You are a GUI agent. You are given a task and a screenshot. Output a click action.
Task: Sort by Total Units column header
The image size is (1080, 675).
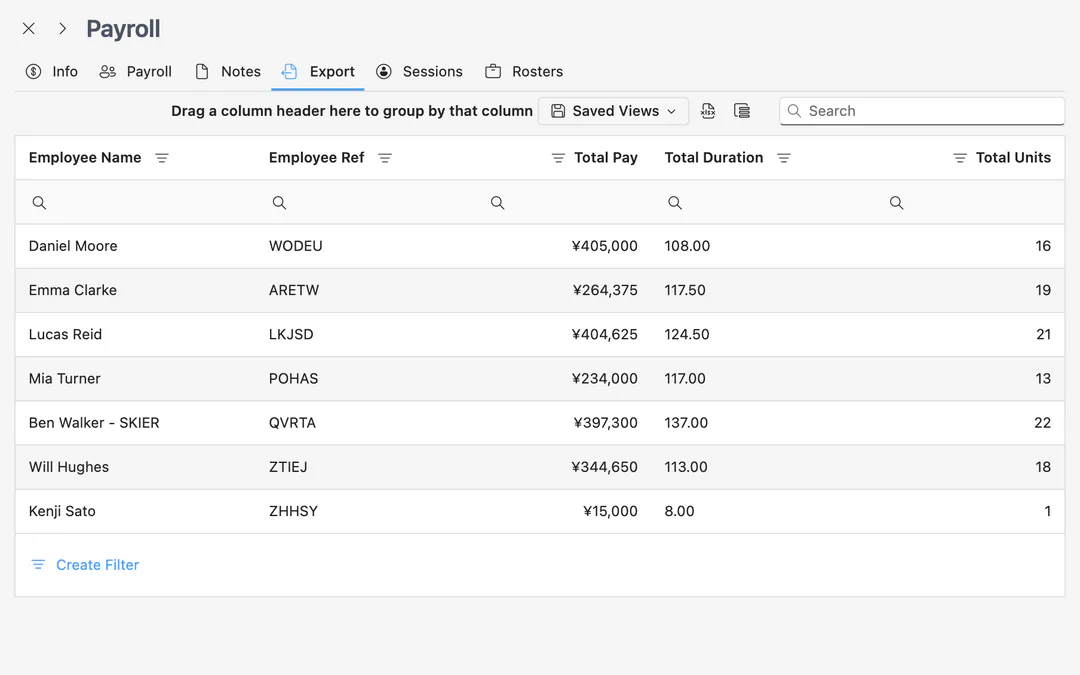(1013, 158)
